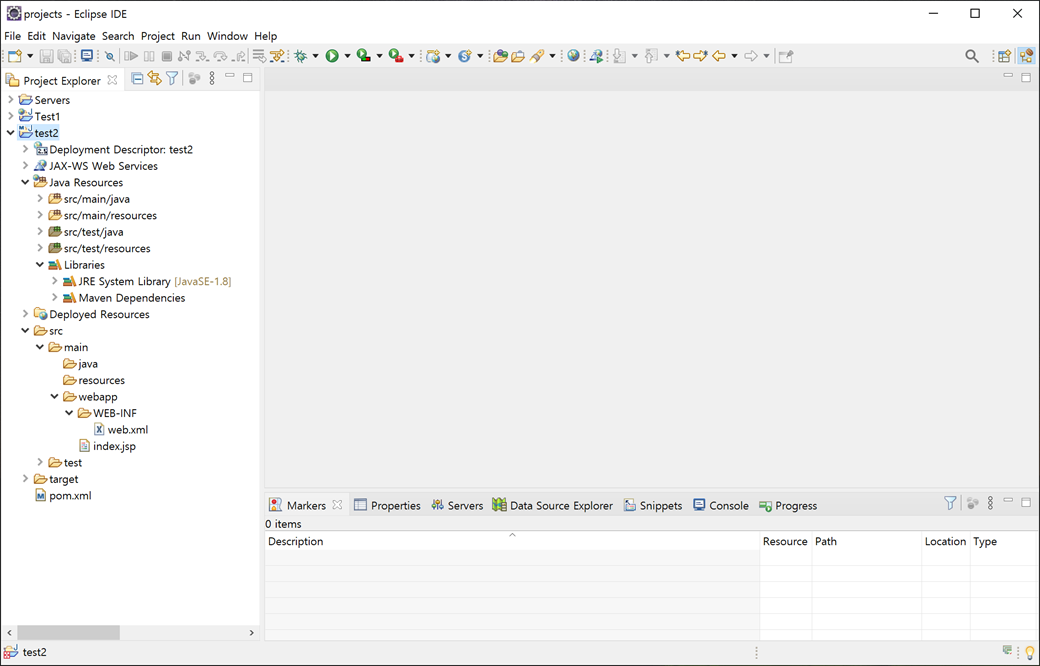Click the Next Edit Location arrow icon
The image size is (1040, 666).
tap(700, 56)
